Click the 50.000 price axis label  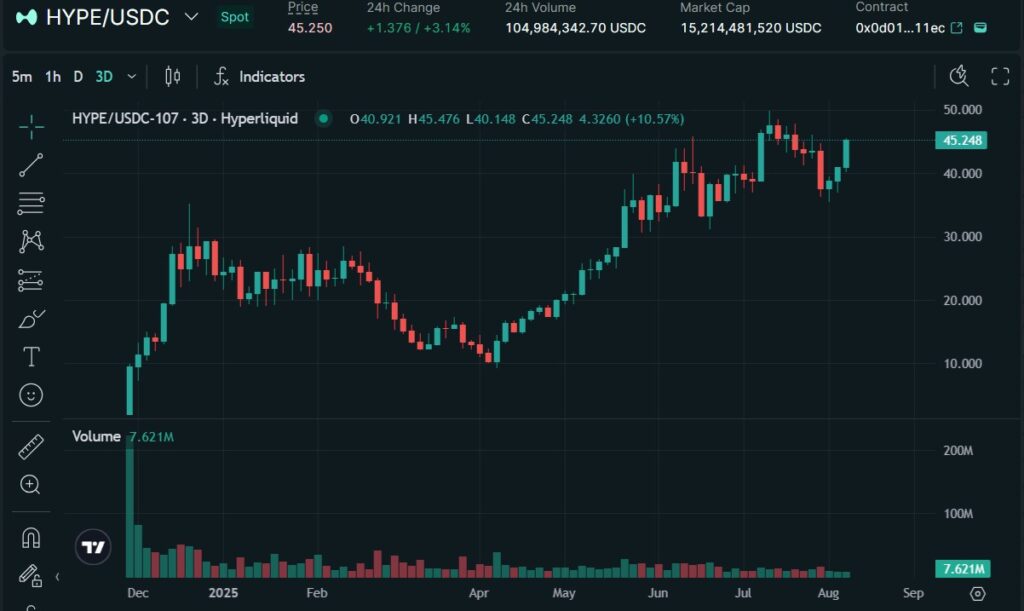coord(962,110)
